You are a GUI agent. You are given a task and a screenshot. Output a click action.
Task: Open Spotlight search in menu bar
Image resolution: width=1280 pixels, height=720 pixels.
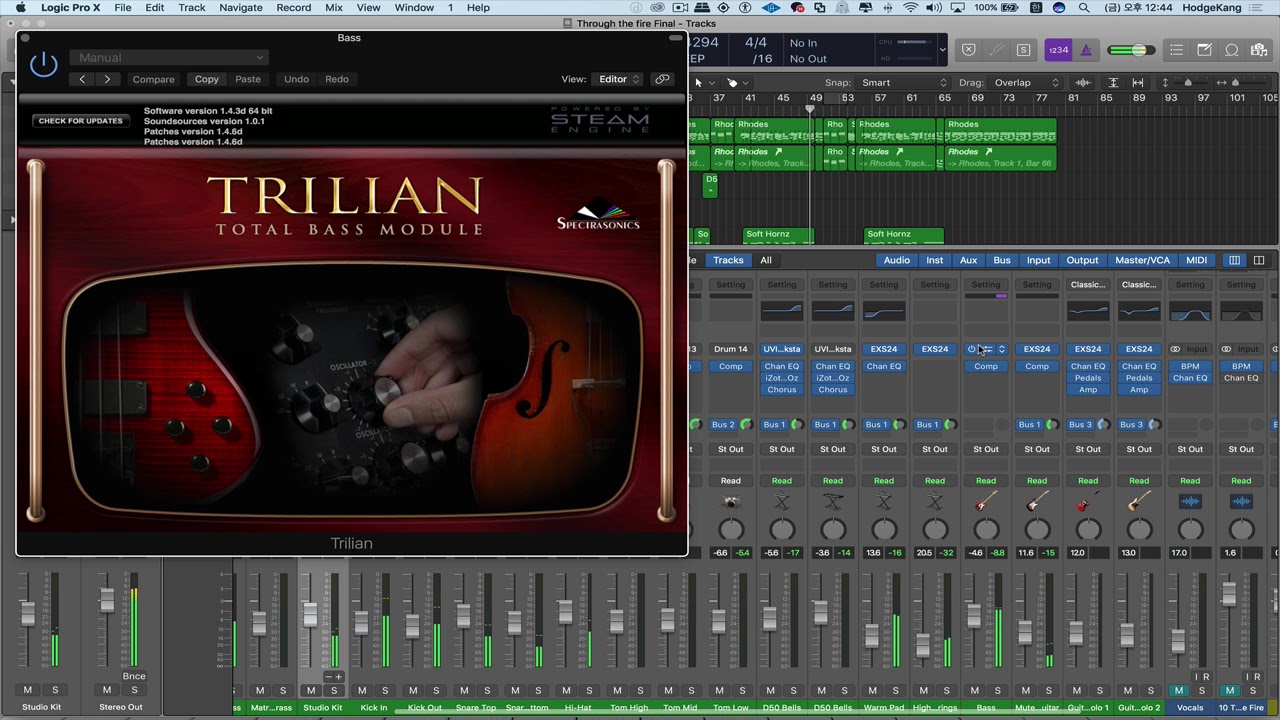click(1084, 8)
